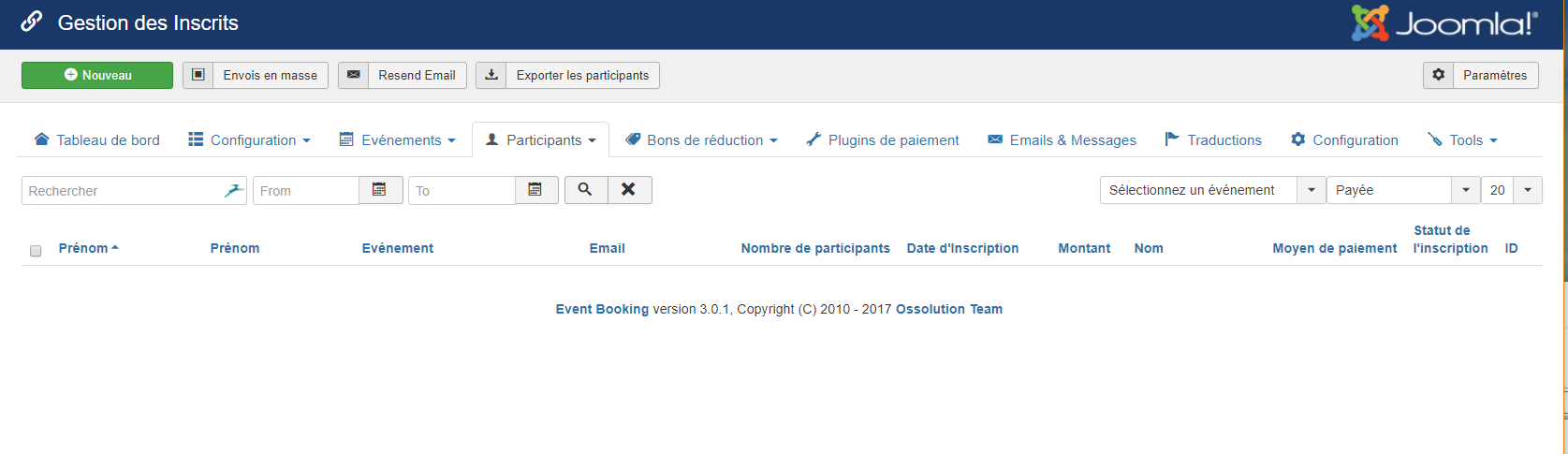1568x454 pixels.
Task: Click the Paramètres gear icon
Action: click(x=1439, y=75)
